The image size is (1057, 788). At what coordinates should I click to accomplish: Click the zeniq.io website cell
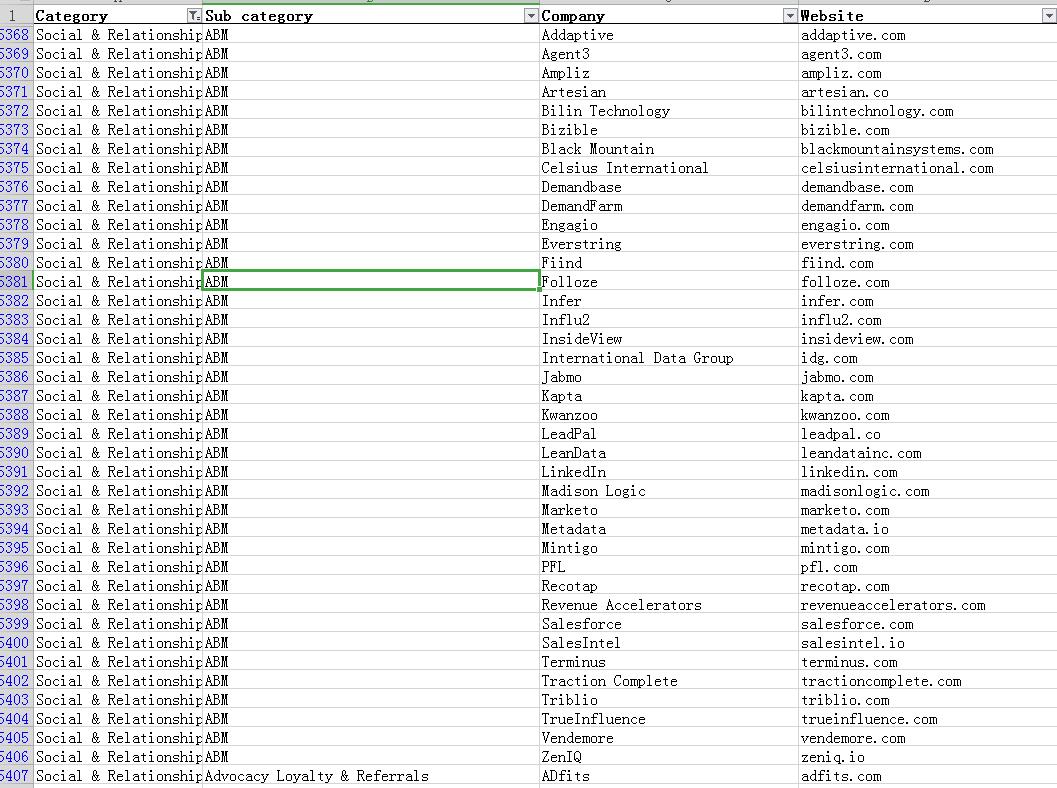(928, 757)
